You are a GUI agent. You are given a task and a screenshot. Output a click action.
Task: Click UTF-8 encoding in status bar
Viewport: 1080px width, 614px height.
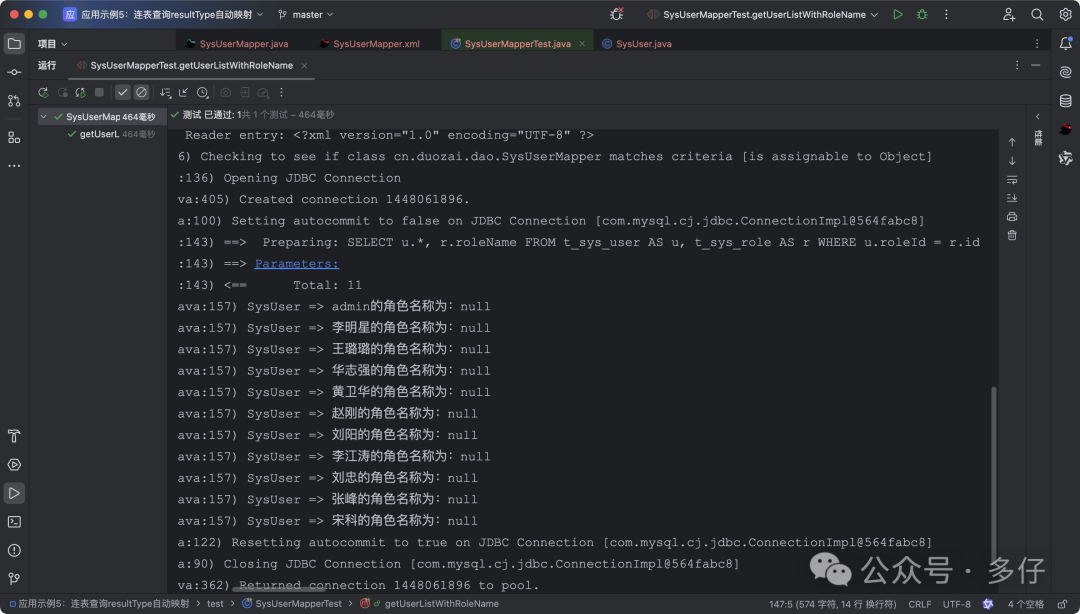point(956,604)
